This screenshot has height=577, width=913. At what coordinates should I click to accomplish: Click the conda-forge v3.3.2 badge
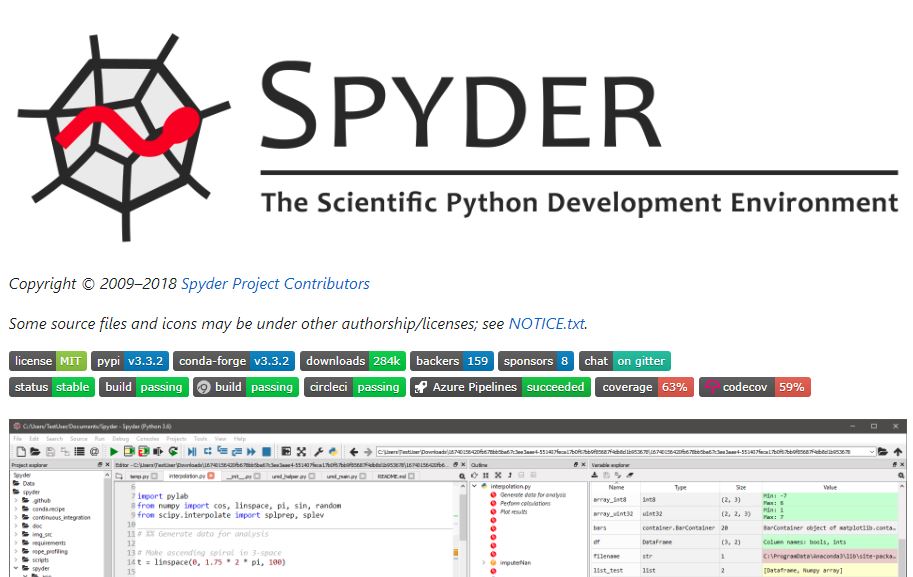coord(234,361)
